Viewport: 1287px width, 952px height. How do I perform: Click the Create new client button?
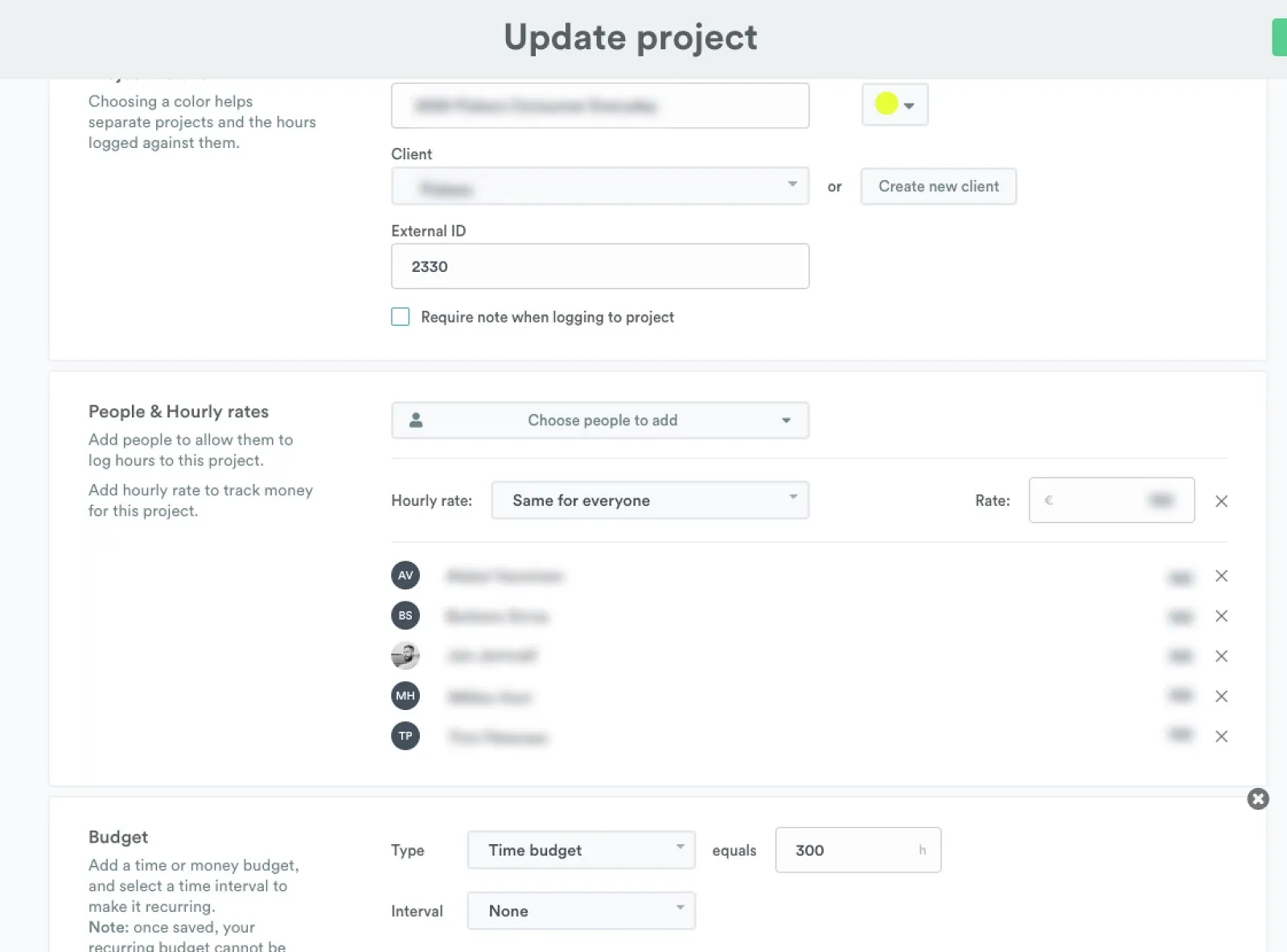[938, 187]
